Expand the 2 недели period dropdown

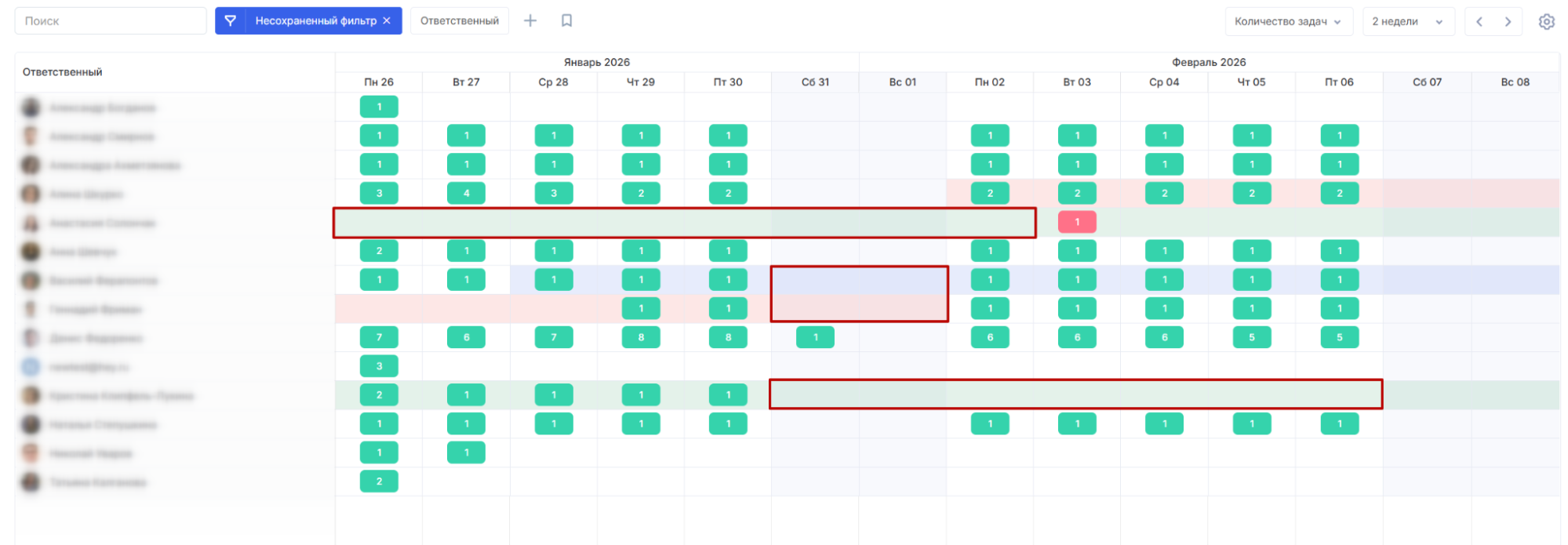point(1407,22)
